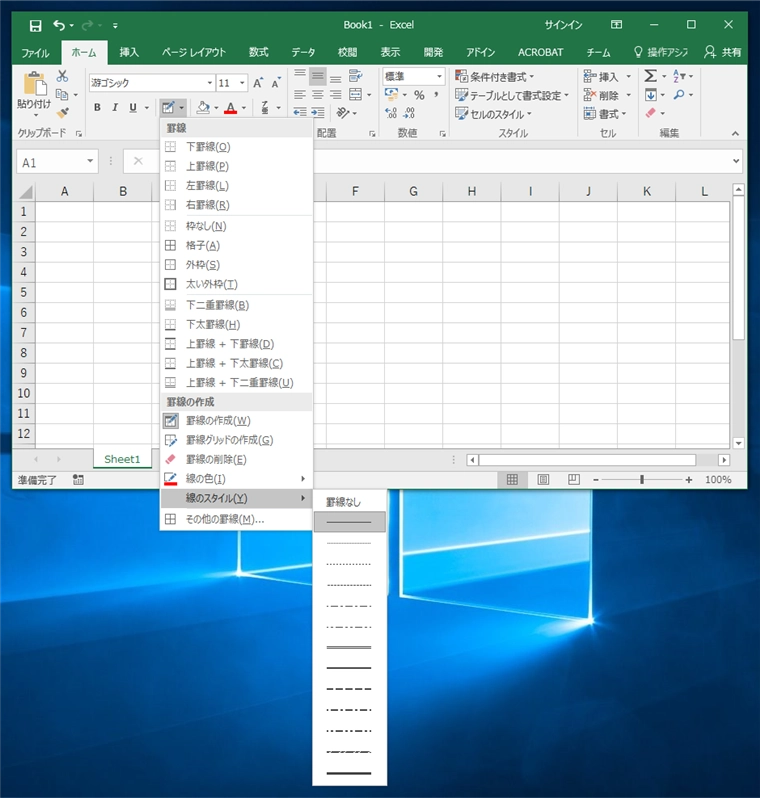Toggle Bold formatting

click(x=97, y=107)
